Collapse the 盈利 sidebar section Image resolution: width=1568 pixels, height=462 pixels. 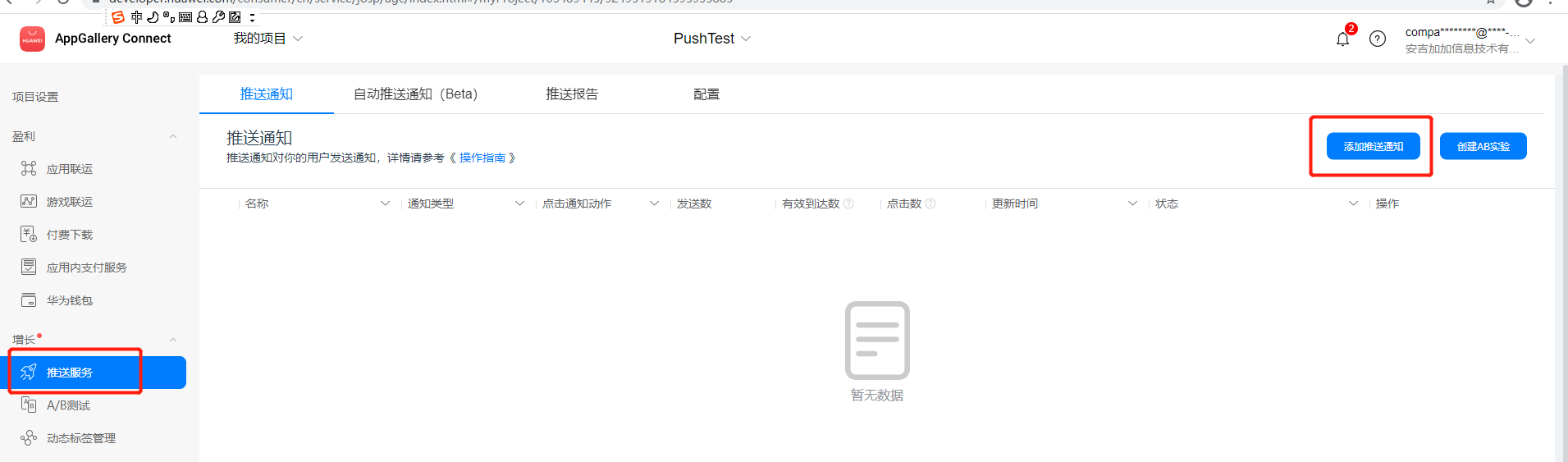coord(173,136)
